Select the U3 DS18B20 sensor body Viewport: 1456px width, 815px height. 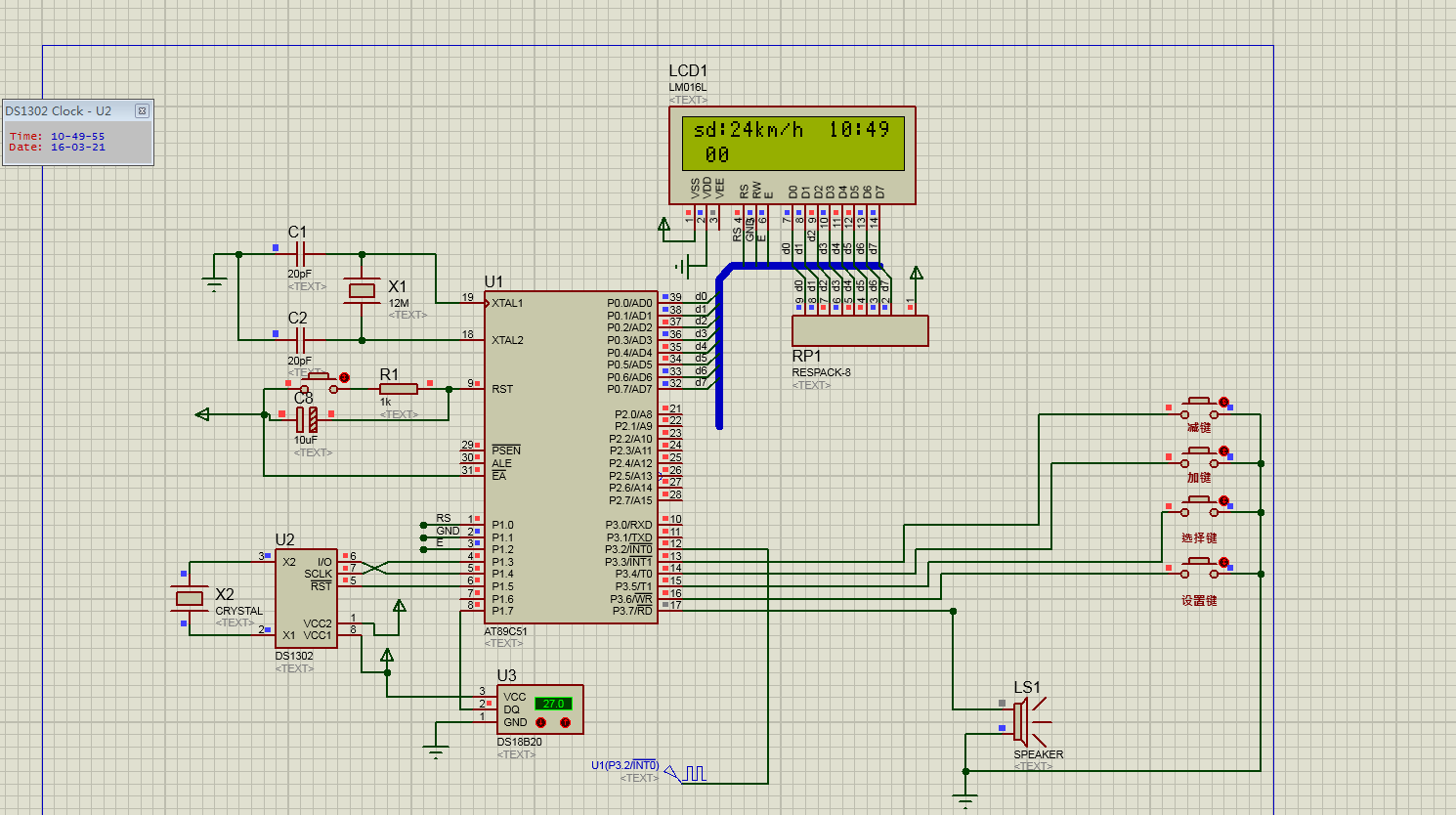[x=540, y=709]
